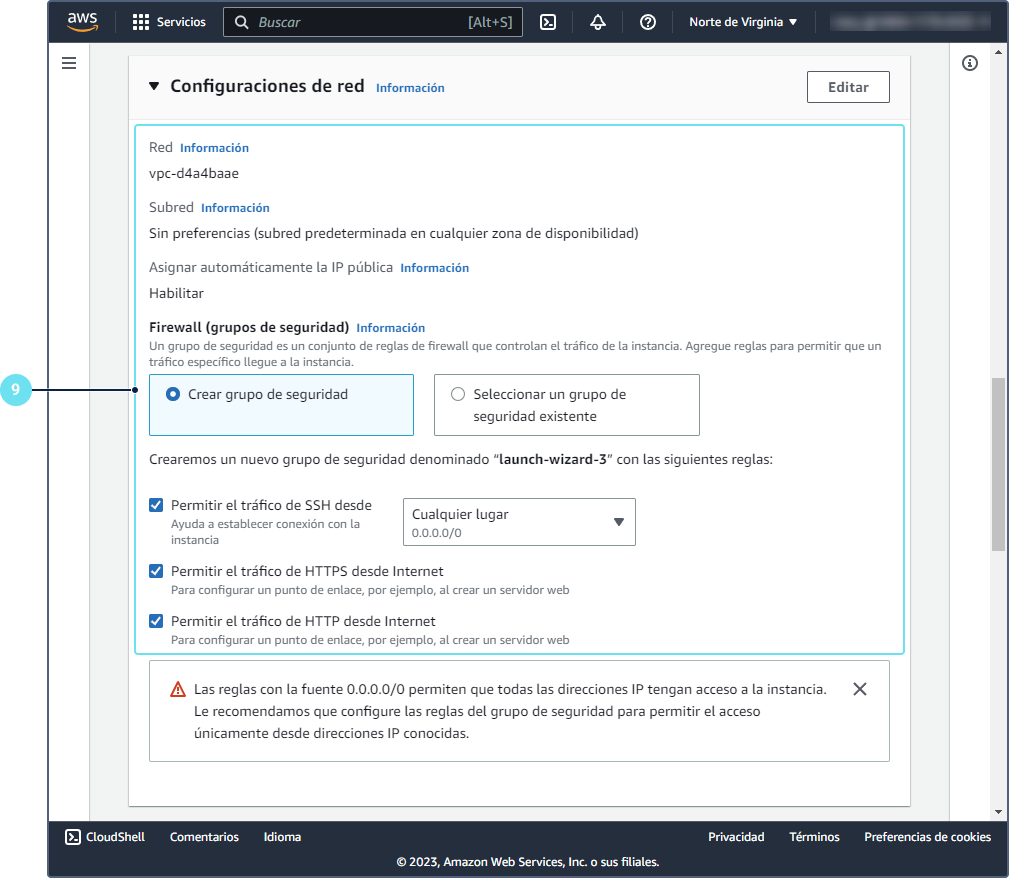Image resolution: width=1009 pixels, height=878 pixels.
Task: Uncheck Permitir tráfico de HTTPS desde Internet
Action: [x=156, y=572]
